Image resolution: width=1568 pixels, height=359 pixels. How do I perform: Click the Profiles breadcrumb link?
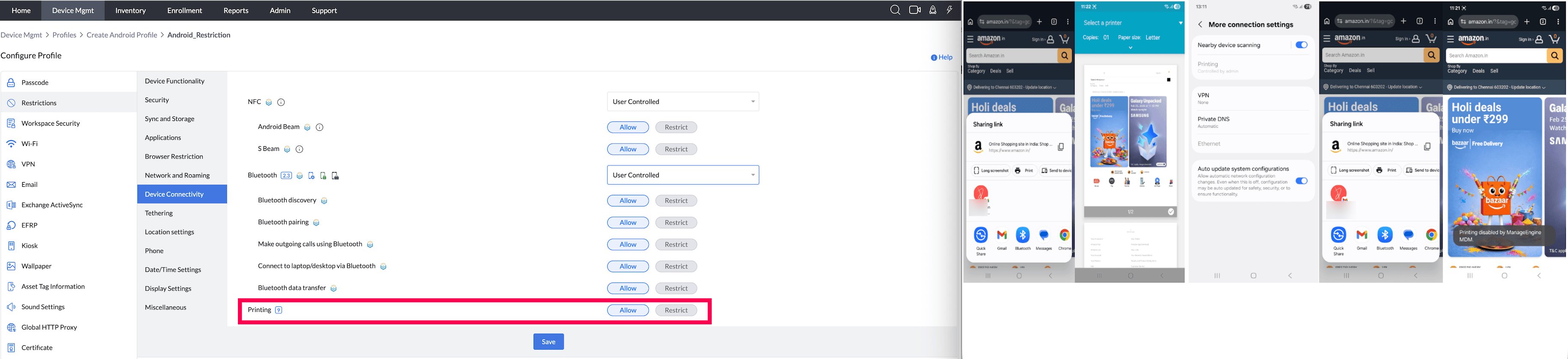[x=64, y=35]
